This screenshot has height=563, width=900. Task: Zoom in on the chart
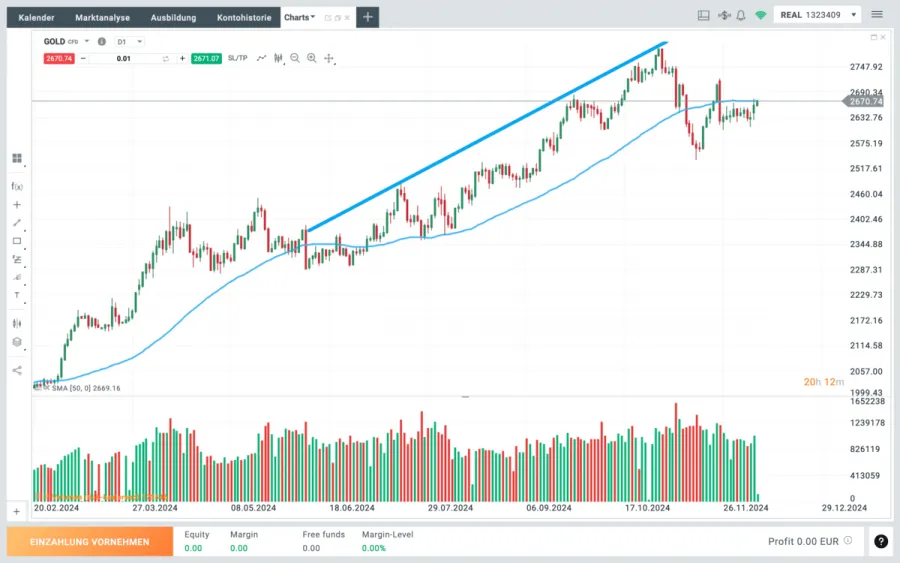(x=311, y=58)
